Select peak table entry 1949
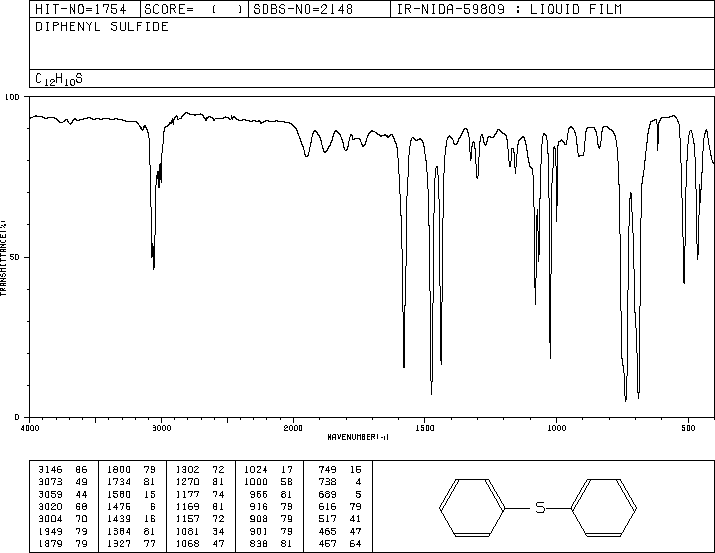 [x=50, y=532]
